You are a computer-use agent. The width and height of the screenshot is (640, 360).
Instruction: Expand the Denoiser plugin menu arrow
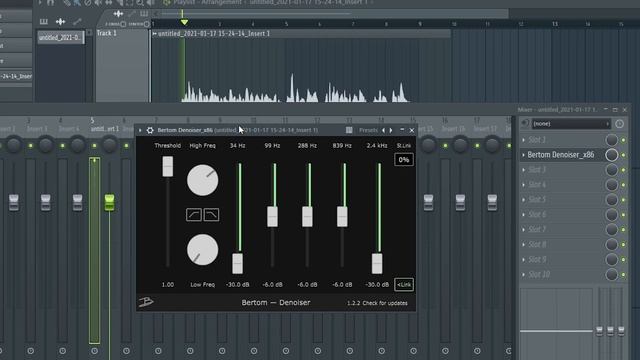pos(140,130)
